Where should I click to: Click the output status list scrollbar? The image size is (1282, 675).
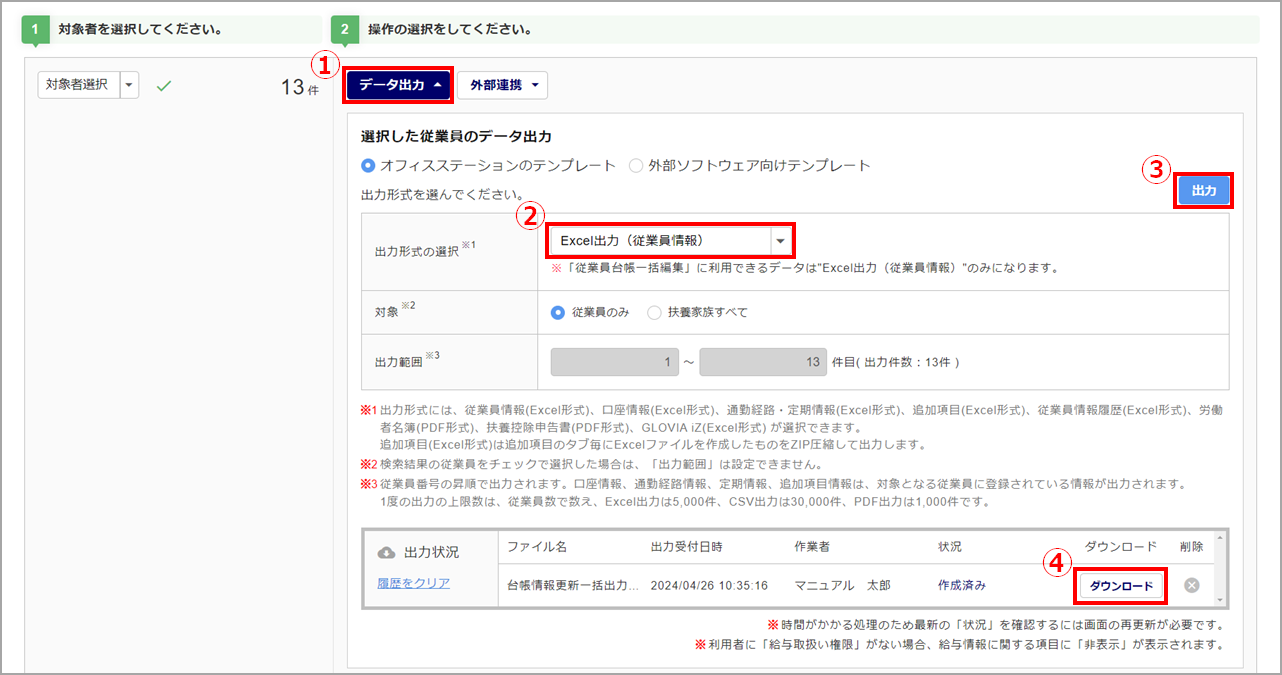[1219, 568]
